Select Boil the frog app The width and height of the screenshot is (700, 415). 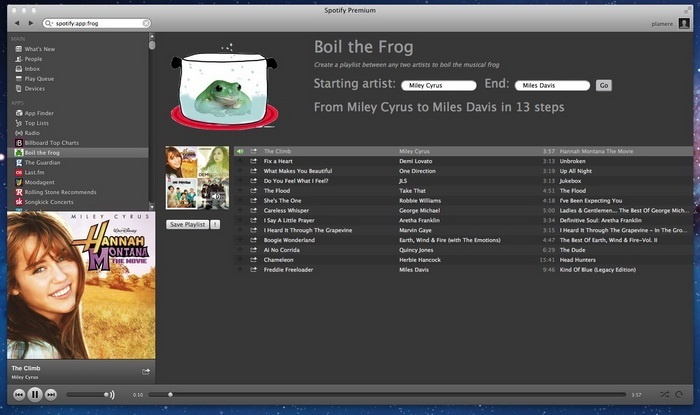click(78, 153)
